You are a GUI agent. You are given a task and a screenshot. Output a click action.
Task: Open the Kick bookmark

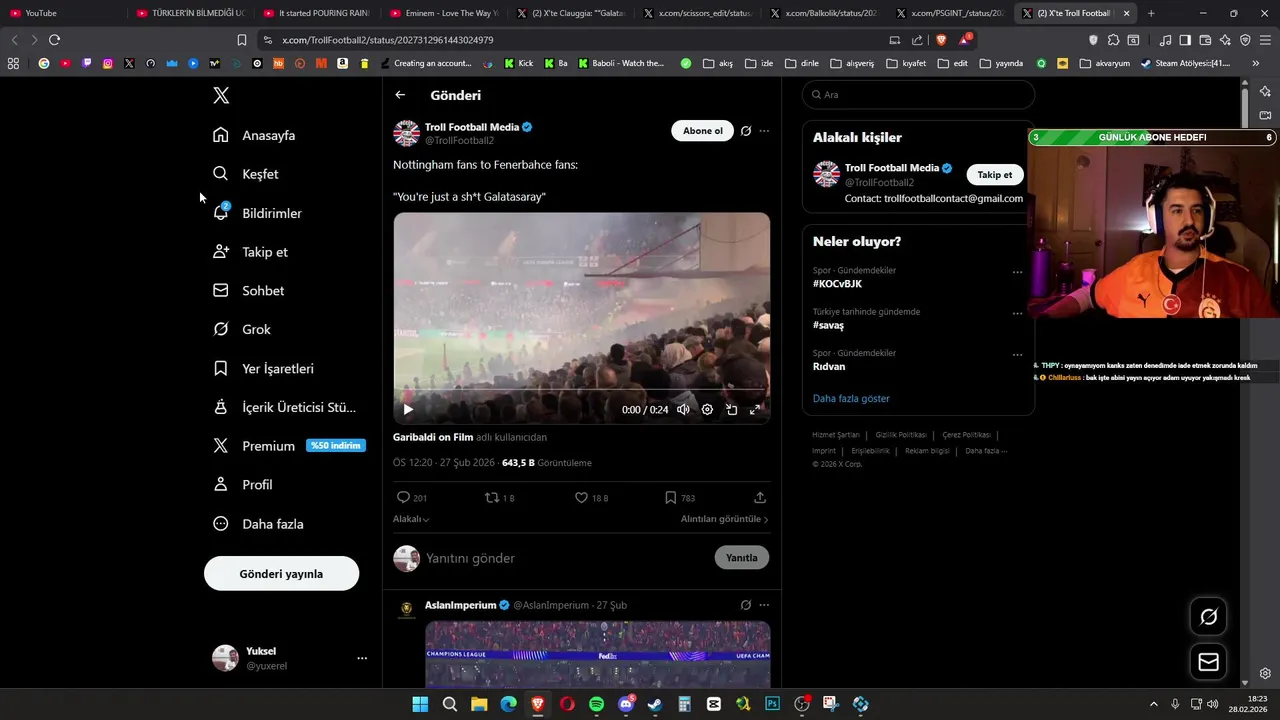518,63
